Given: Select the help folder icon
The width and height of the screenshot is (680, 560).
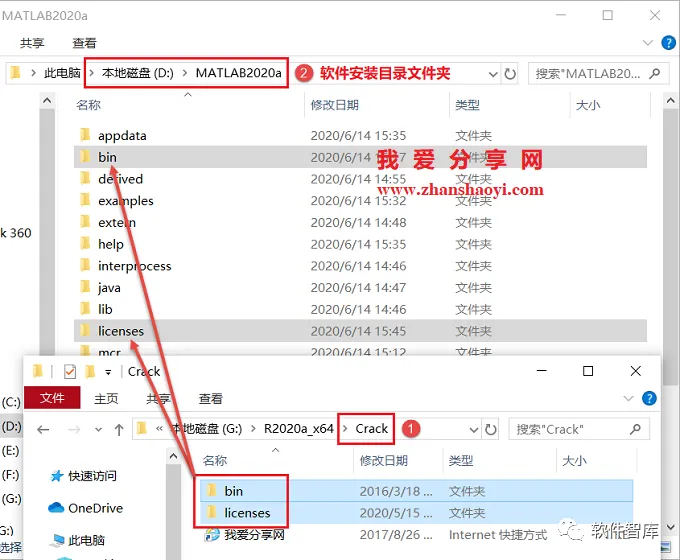Looking at the screenshot, I should point(85,243).
